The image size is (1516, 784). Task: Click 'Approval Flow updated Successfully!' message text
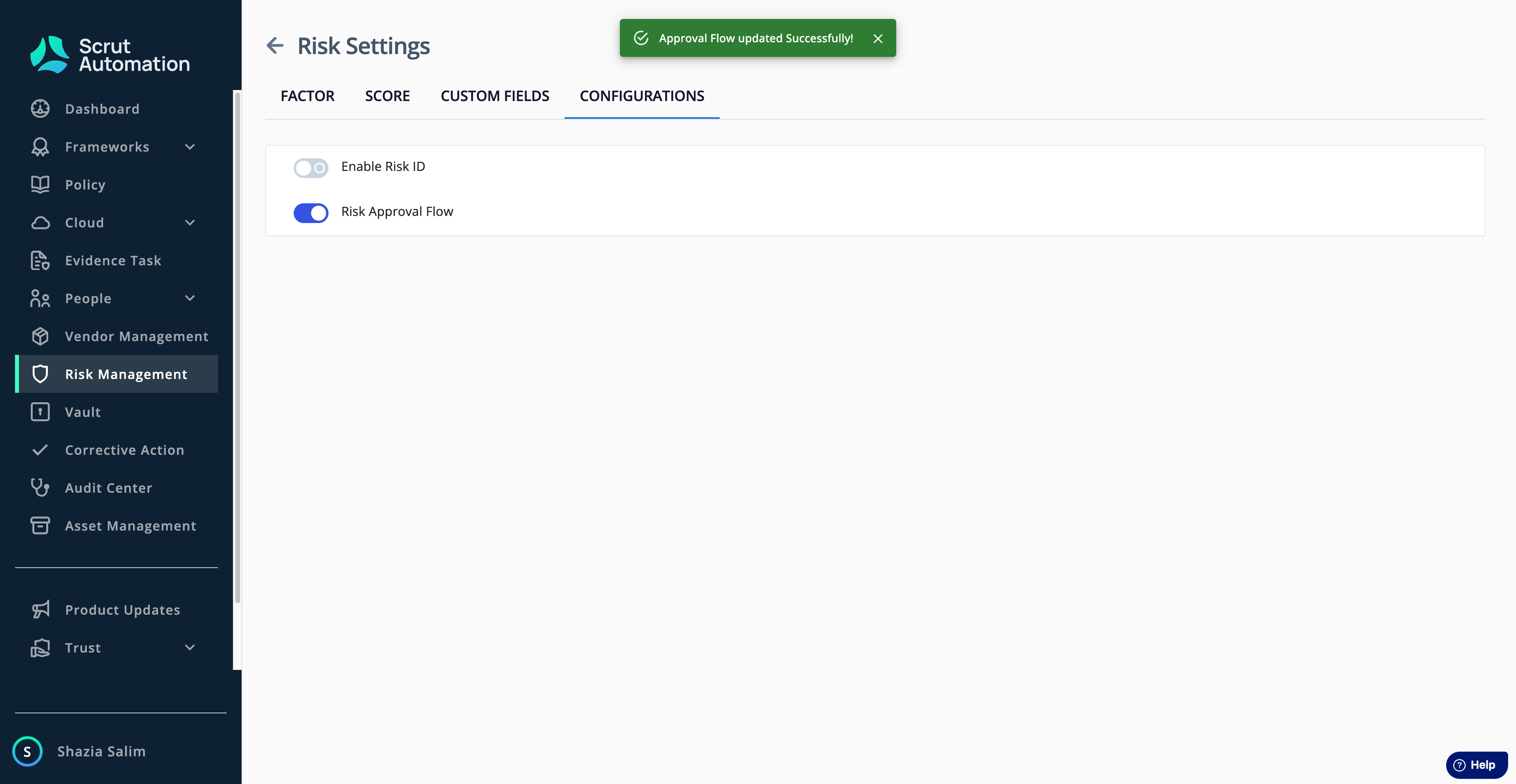pos(756,38)
